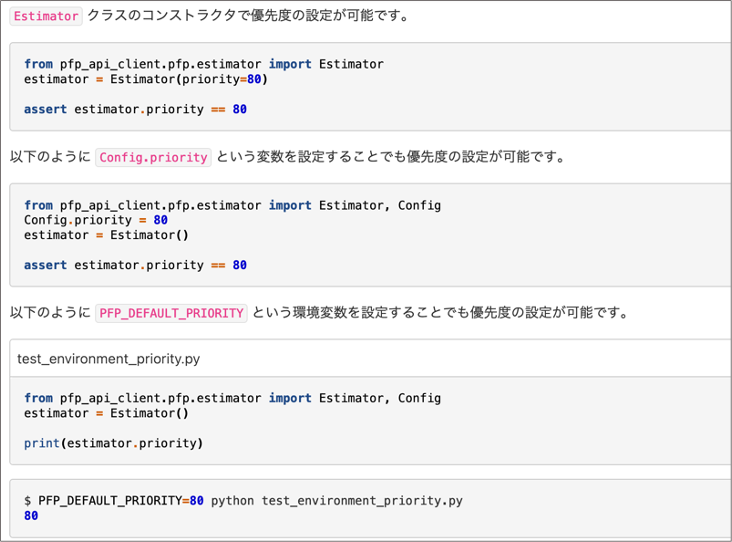Click the assert line in second code block
The image size is (732, 542).
click(135, 265)
